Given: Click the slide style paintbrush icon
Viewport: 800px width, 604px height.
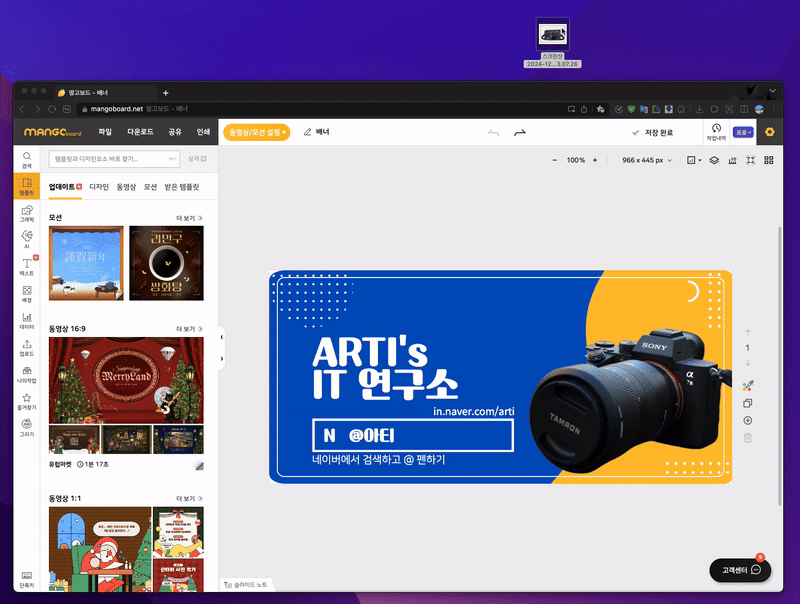Looking at the screenshot, I should click(747, 386).
